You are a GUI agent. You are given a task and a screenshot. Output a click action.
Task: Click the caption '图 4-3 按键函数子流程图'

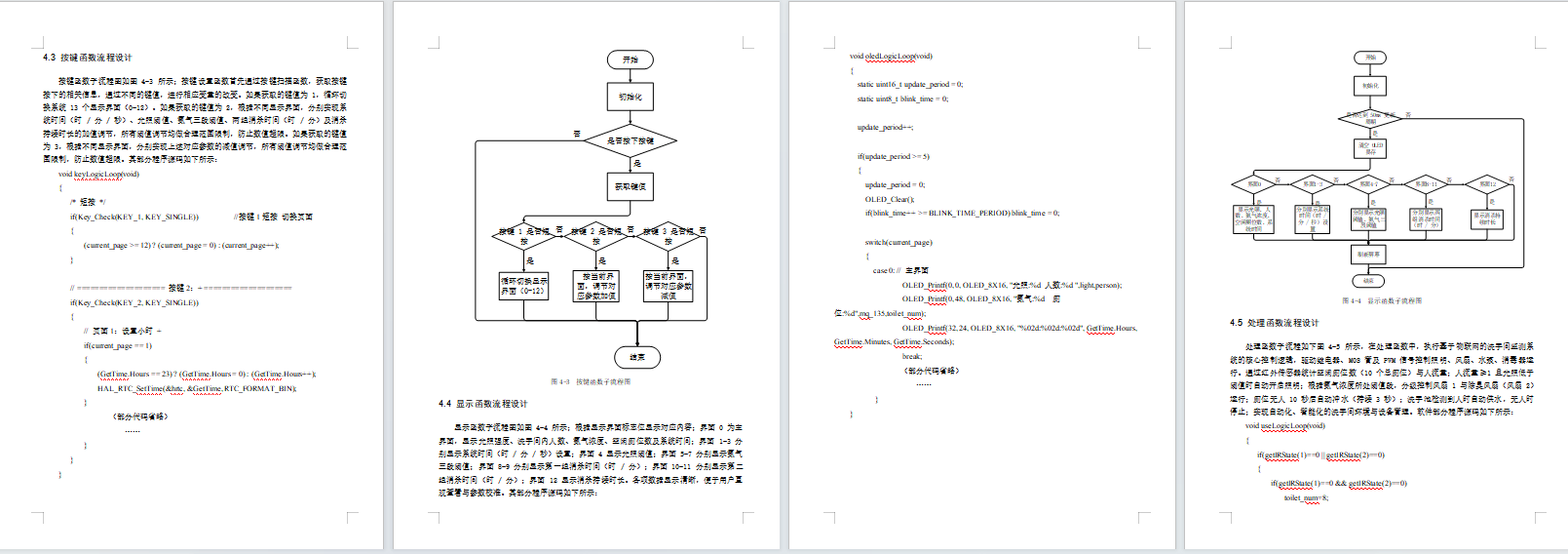click(591, 381)
